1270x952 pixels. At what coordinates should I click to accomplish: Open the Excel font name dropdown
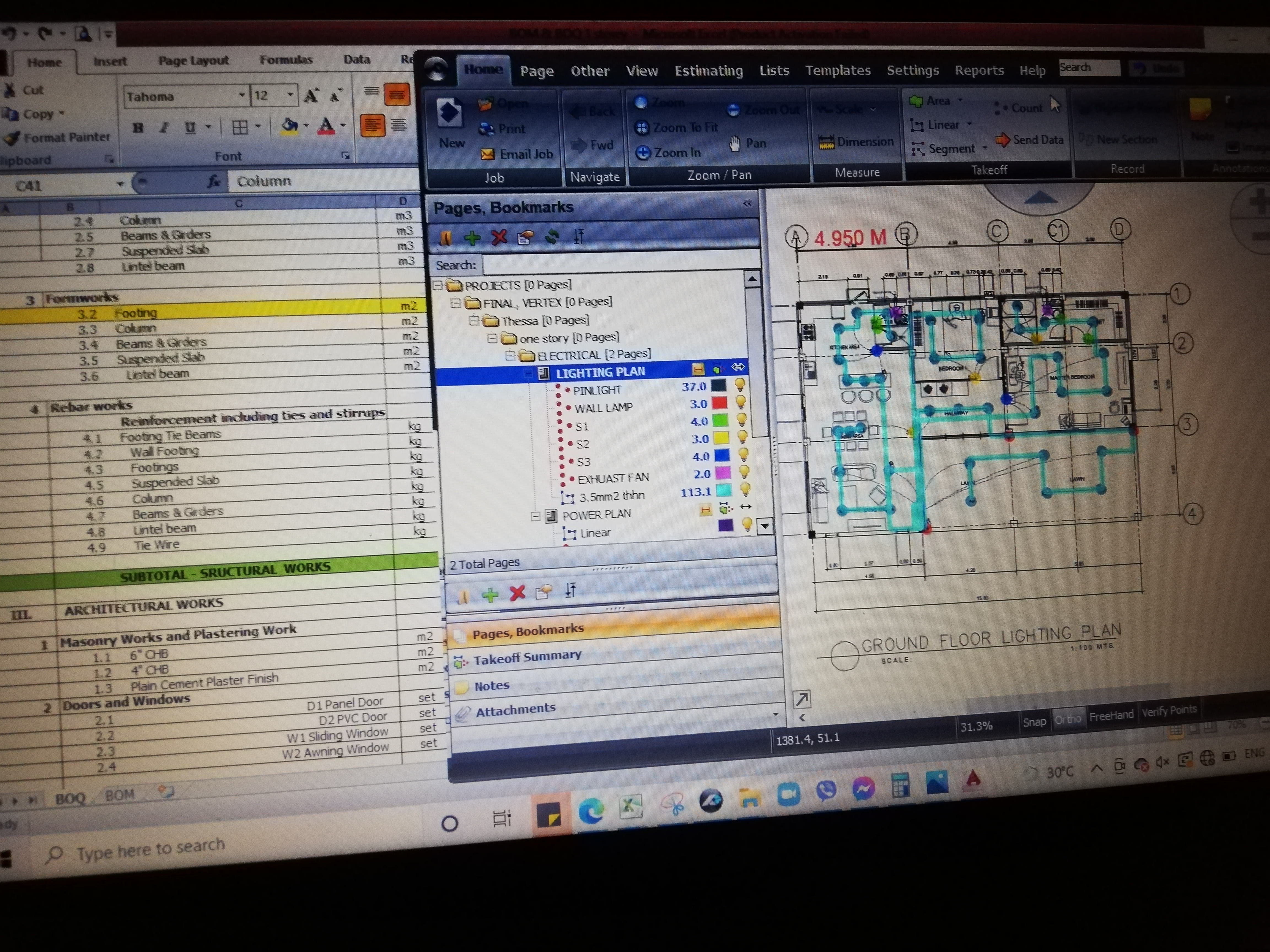point(242,96)
